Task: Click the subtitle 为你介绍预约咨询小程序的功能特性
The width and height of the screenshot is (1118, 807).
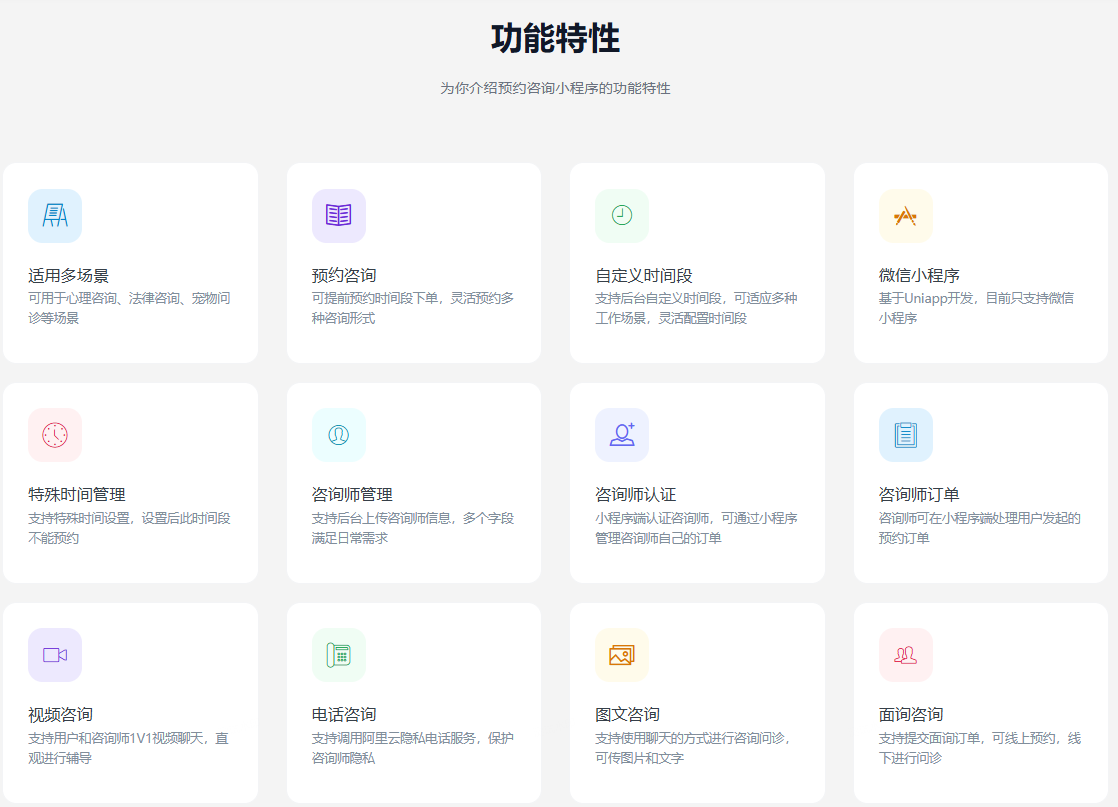Action: coord(555,88)
